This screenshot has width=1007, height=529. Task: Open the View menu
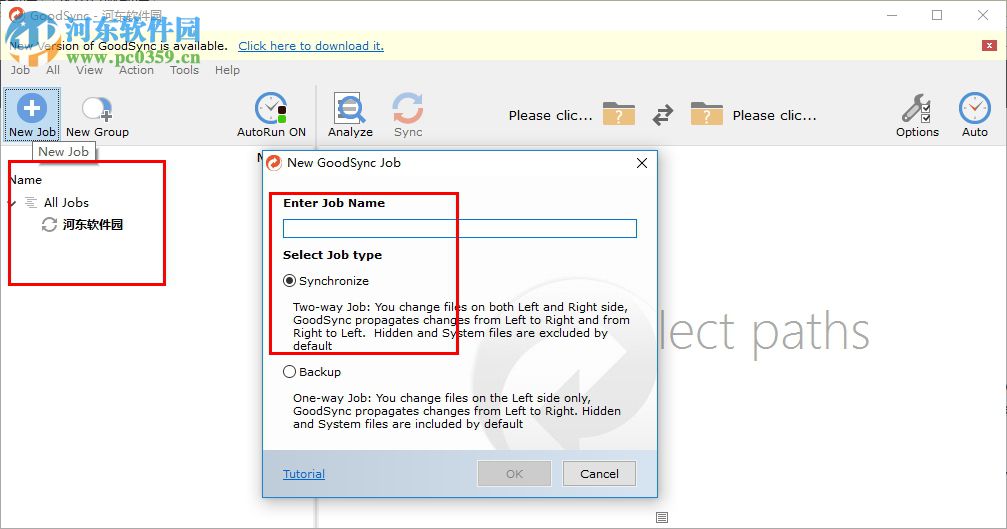coord(89,70)
